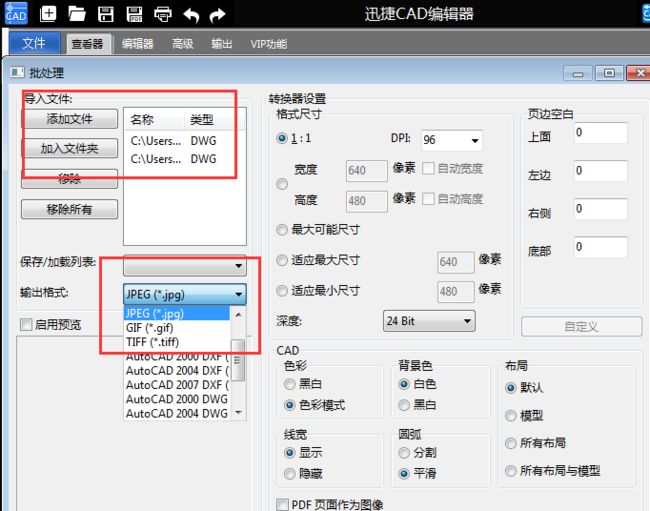Redo the last action
The height and width of the screenshot is (511, 650).
[x=217, y=15]
